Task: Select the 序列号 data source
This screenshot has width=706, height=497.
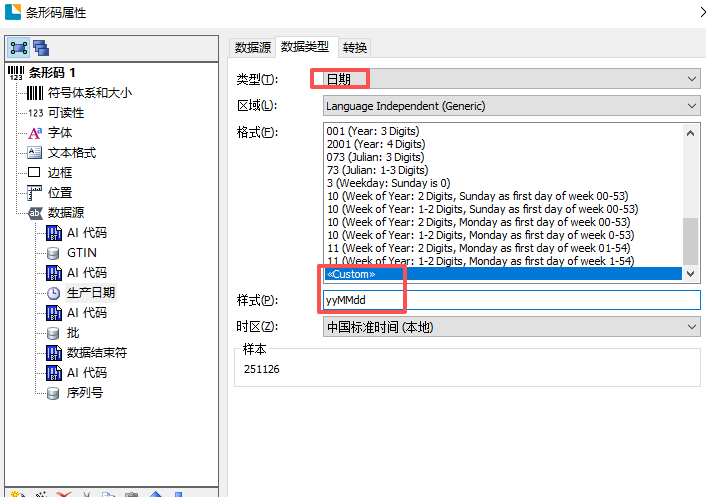Action: (84, 393)
